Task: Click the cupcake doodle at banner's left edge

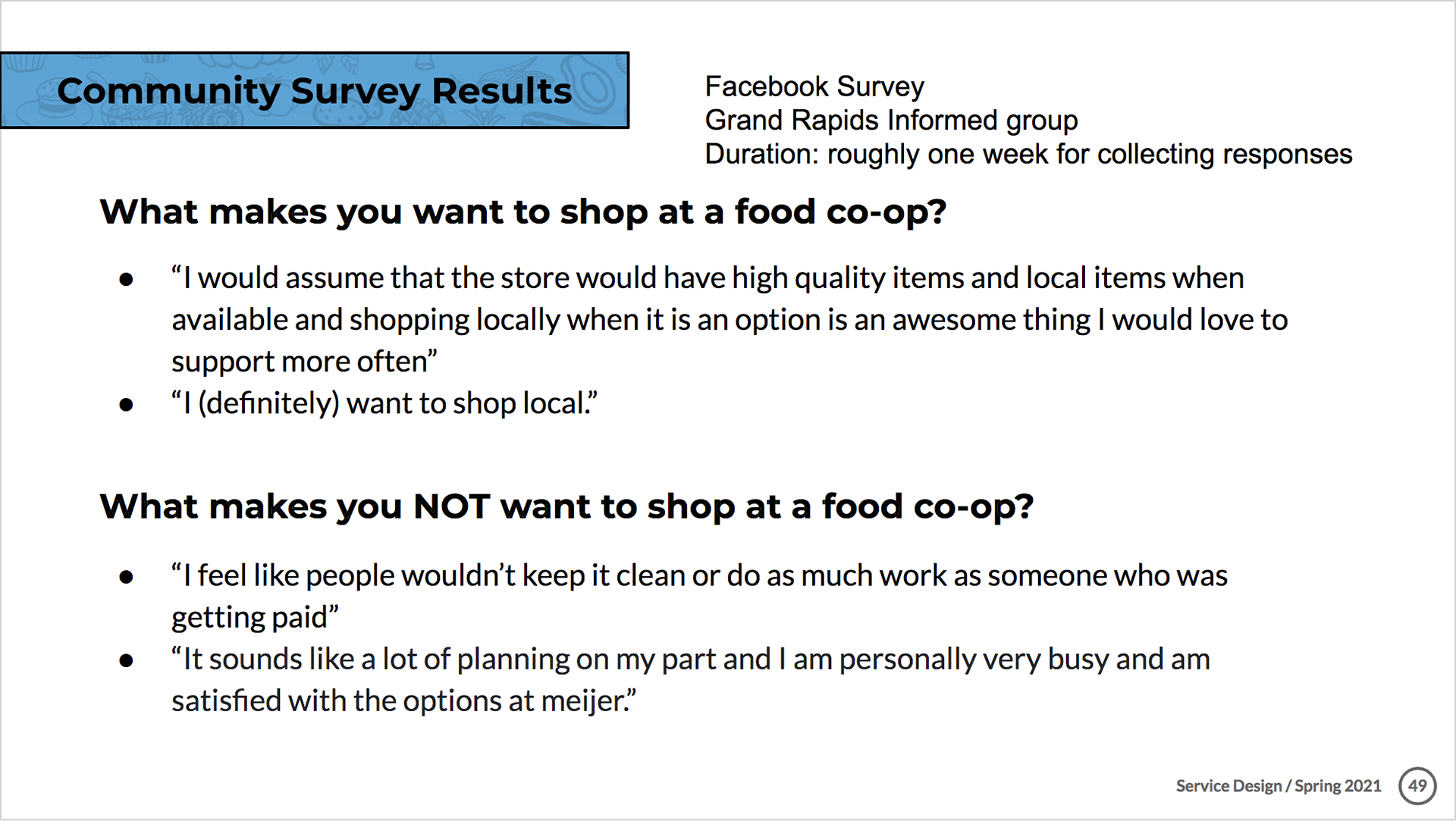Action: [x=24, y=62]
